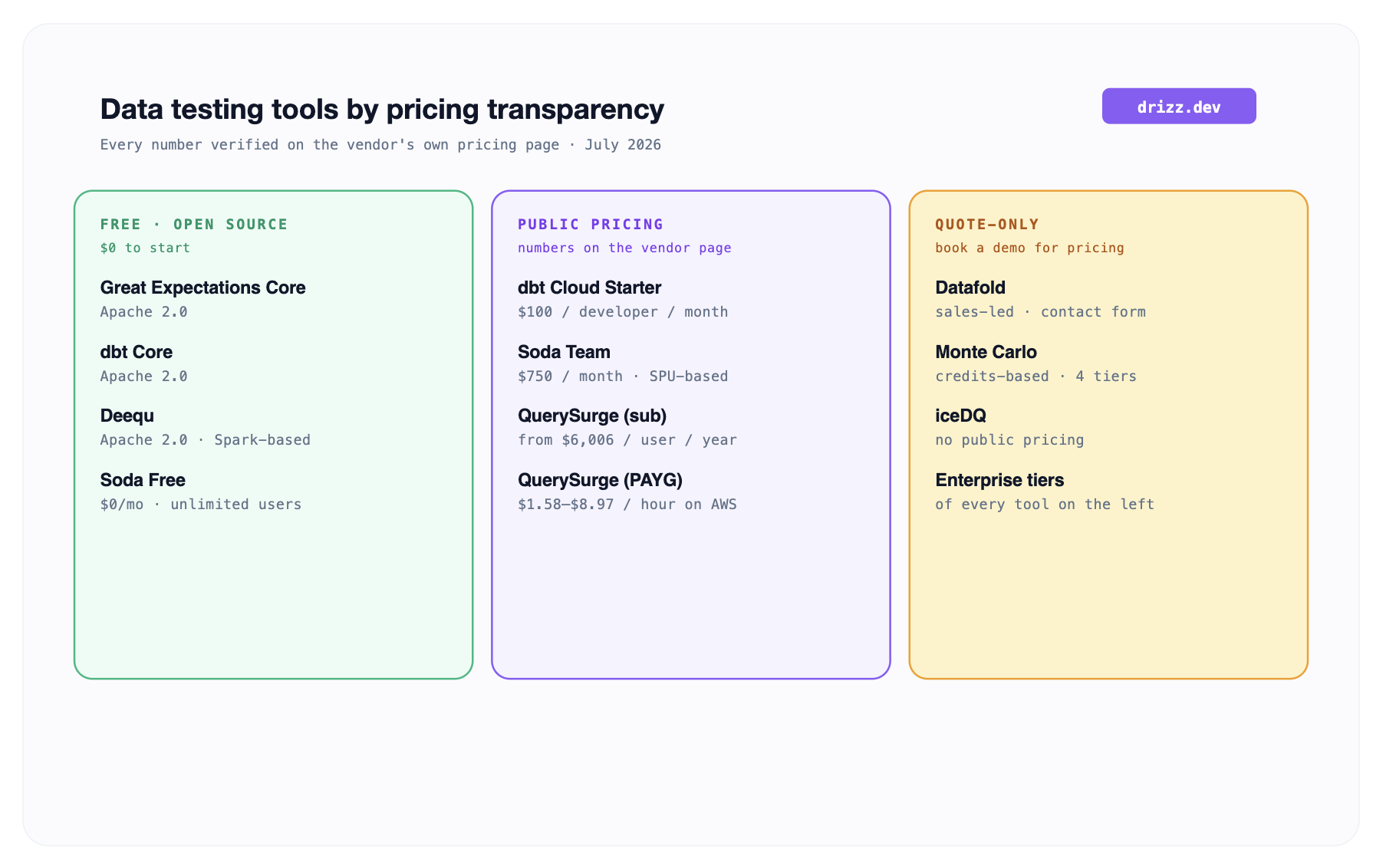Click the drizz.dev purple badge
This screenshot has width=1396, height=868.
pyautogui.click(x=1179, y=106)
